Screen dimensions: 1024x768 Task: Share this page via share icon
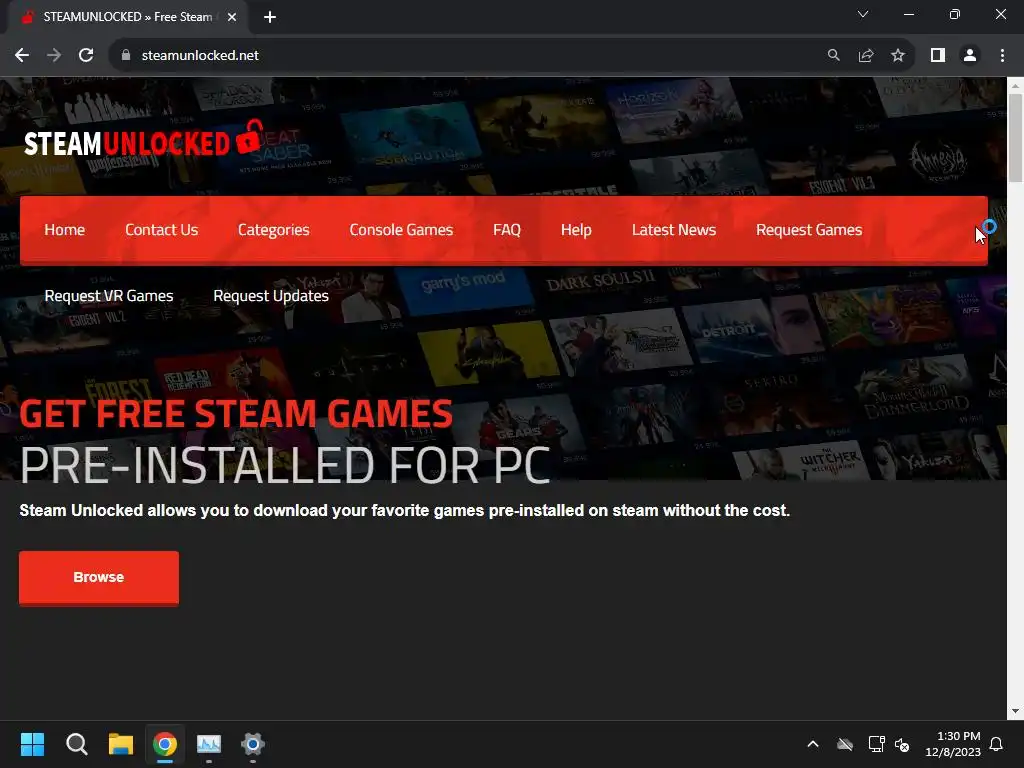tap(866, 56)
